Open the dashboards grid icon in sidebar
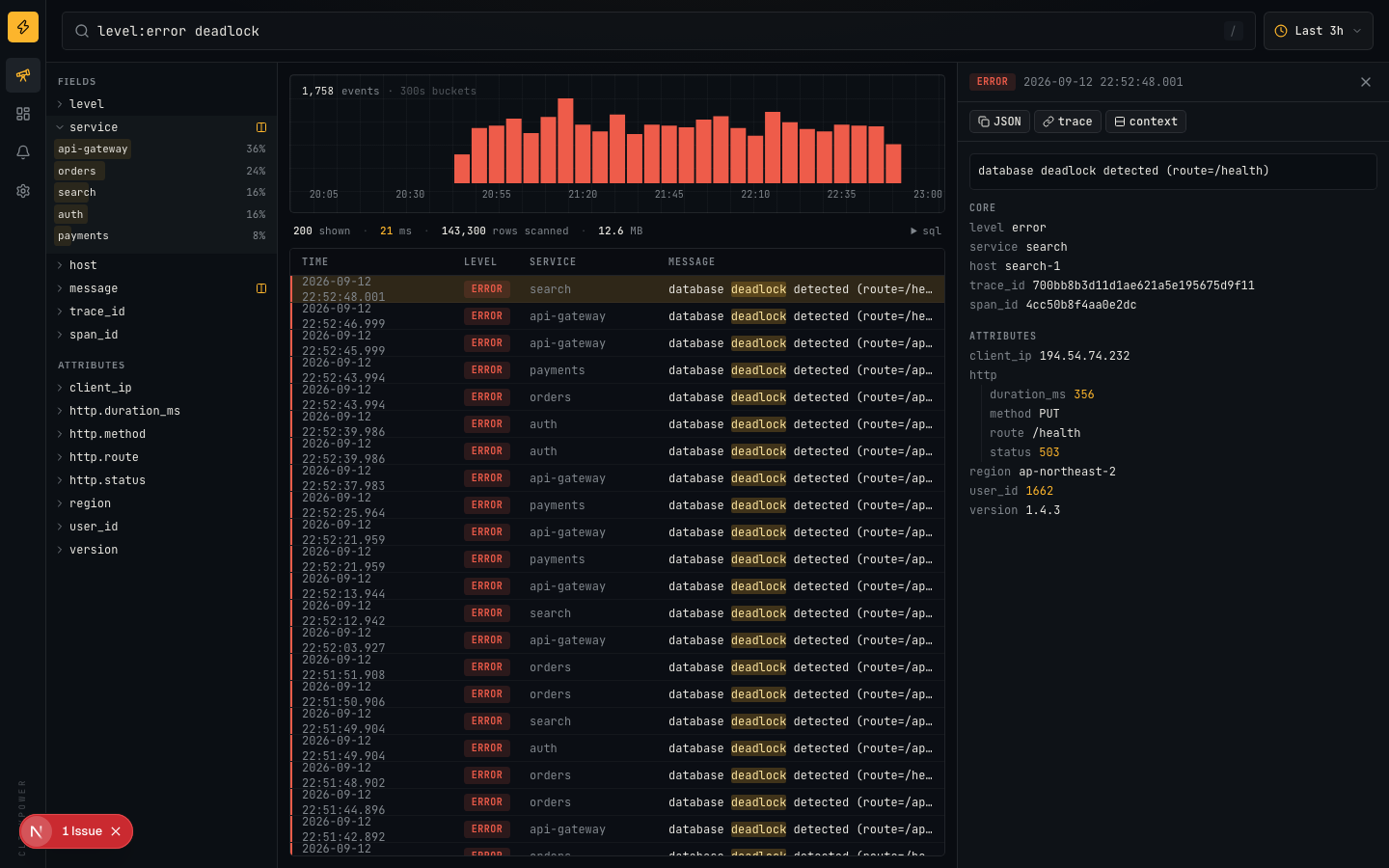 point(23,114)
